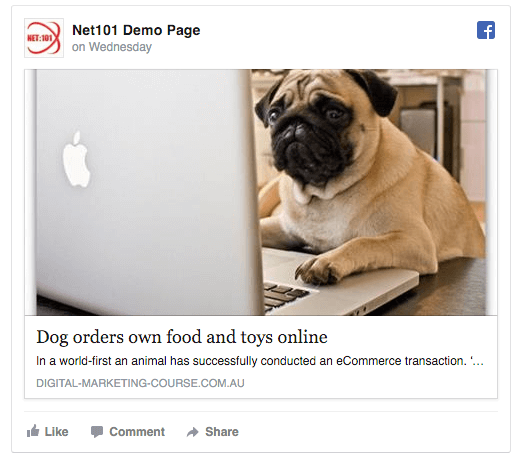Open 'Dog orders own food' headline
Screen dimensions: 517x461
pyautogui.click(x=182, y=337)
